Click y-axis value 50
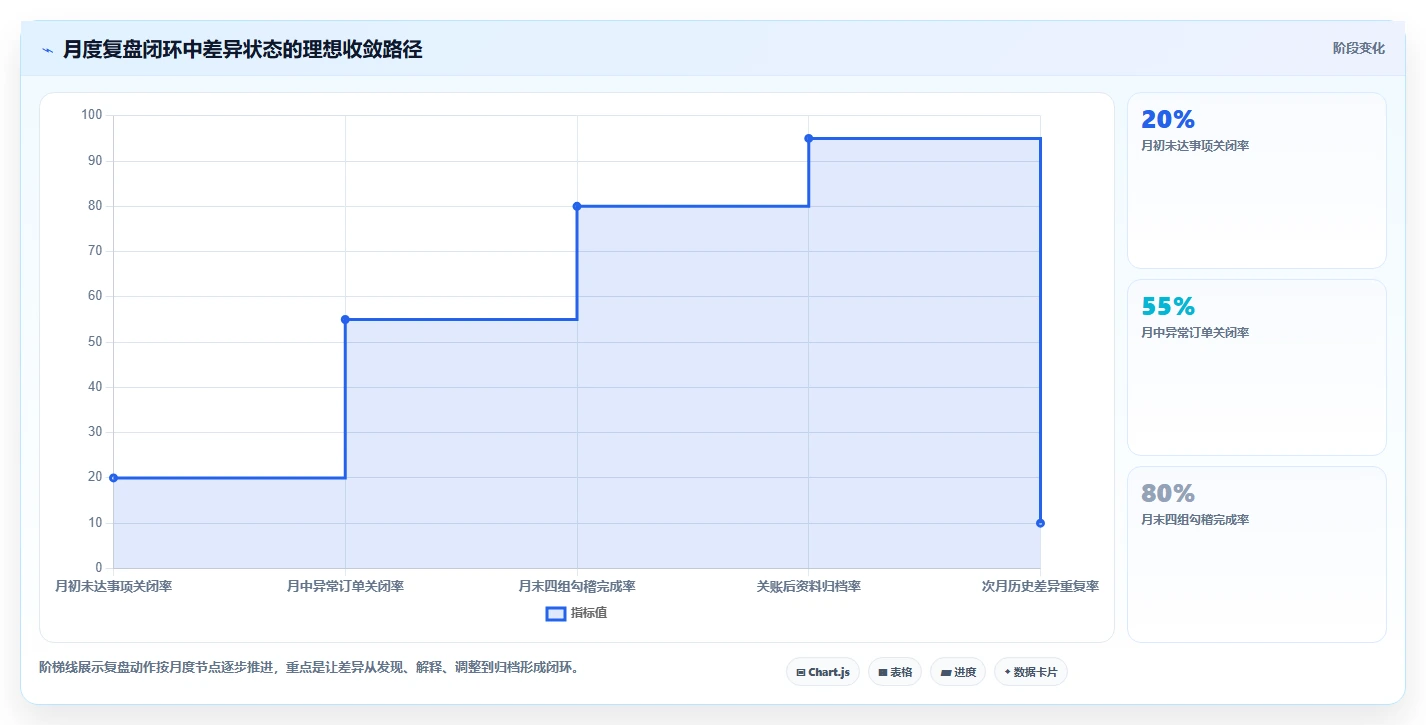The height and width of the screenshot is (725, 1426). (x=96, y=342)
